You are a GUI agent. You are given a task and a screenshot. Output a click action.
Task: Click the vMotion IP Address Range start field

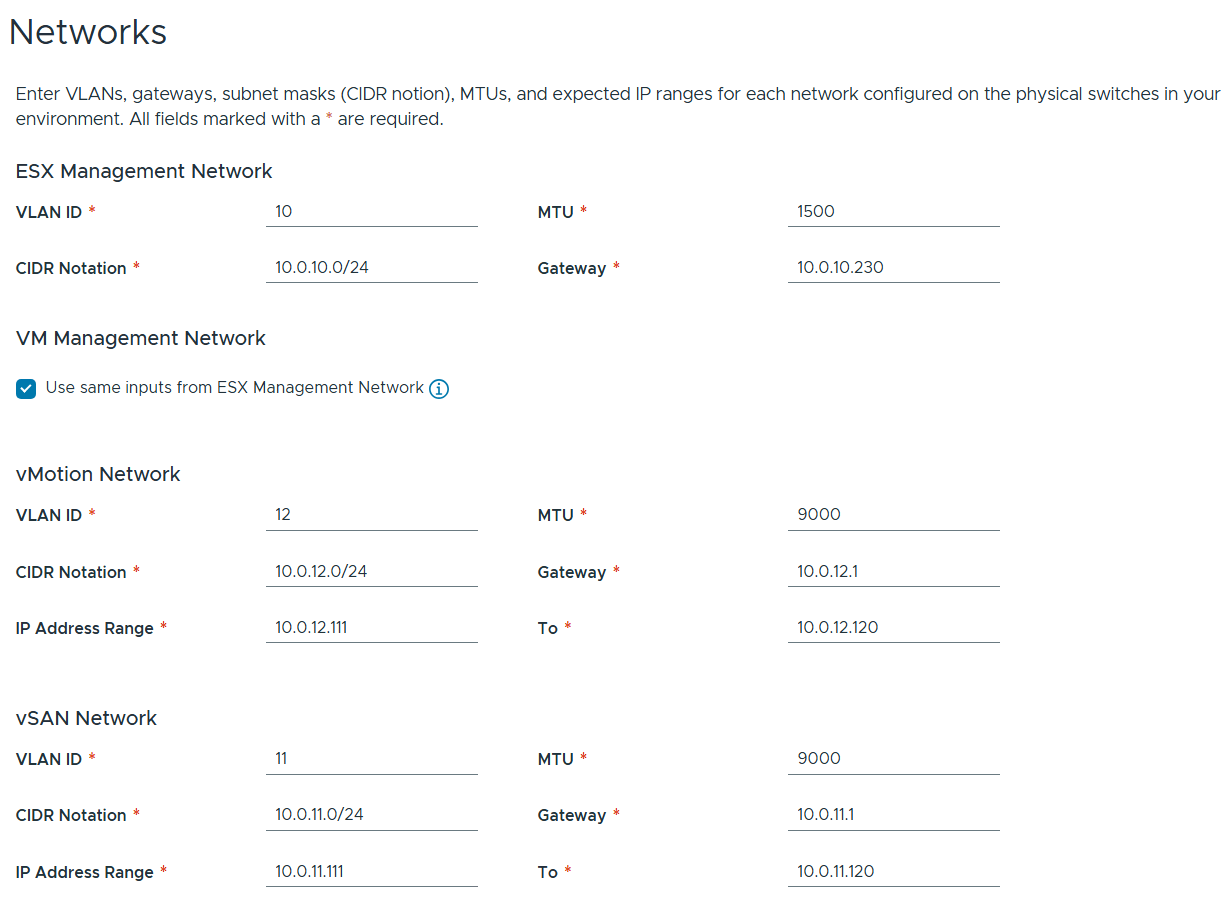coord(371,628)
